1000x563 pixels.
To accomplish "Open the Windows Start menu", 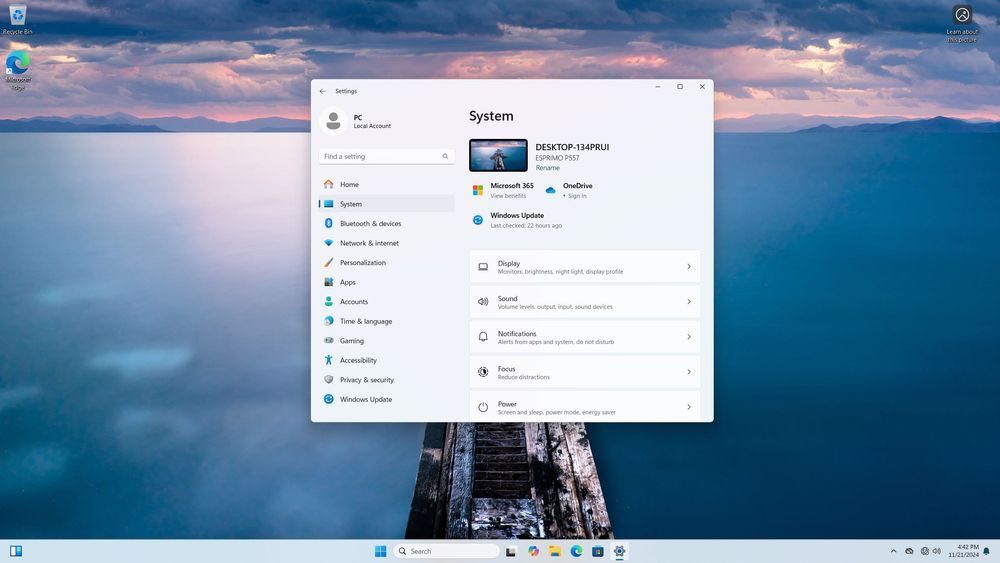I will (381, 551).
